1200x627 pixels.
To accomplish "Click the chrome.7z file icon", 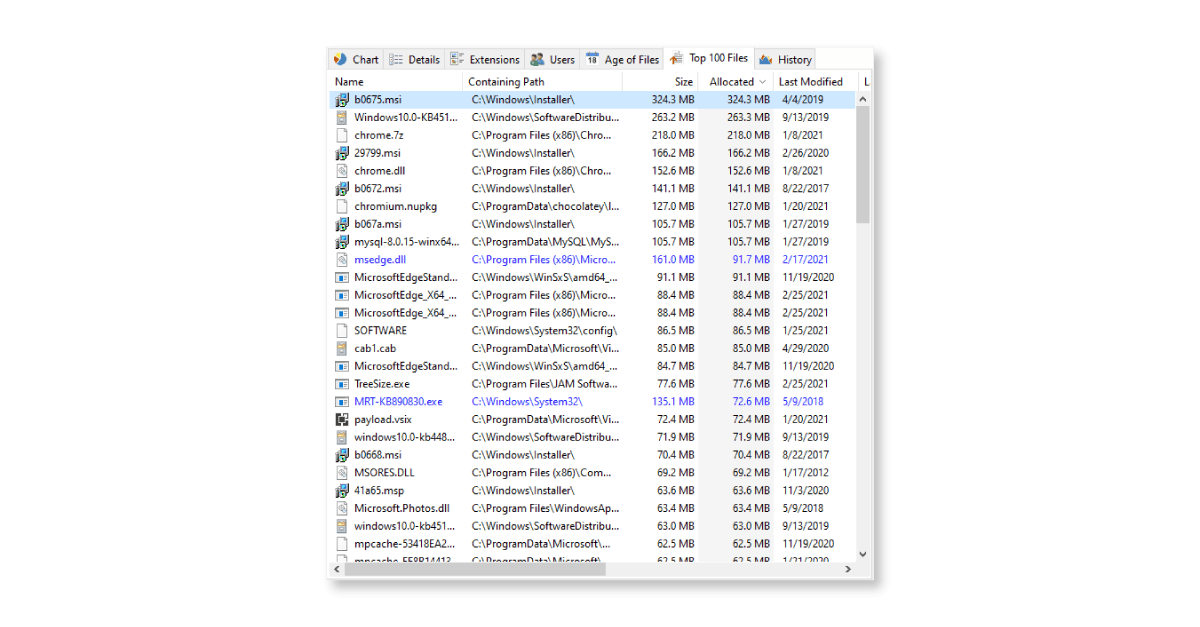I will pyautogui.click(x=342, y=135).
